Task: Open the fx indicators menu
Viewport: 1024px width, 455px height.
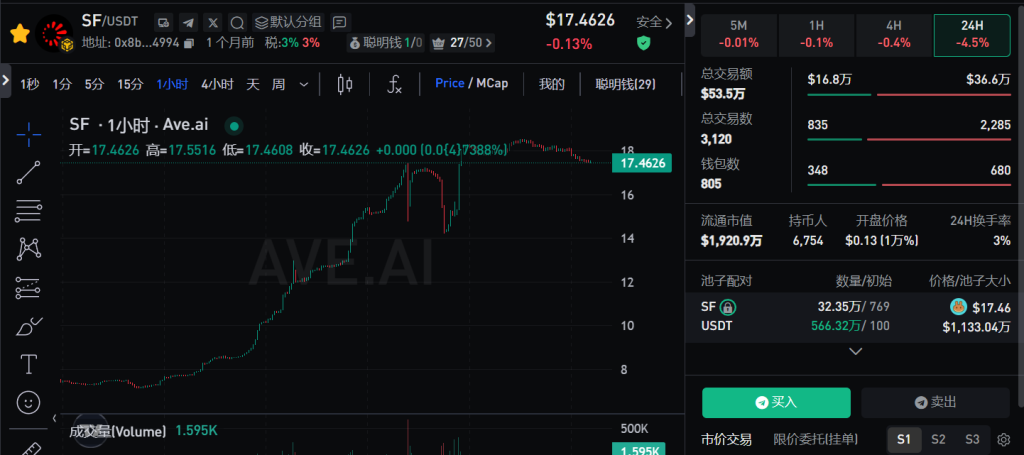Action: click(x=395, y=84)
